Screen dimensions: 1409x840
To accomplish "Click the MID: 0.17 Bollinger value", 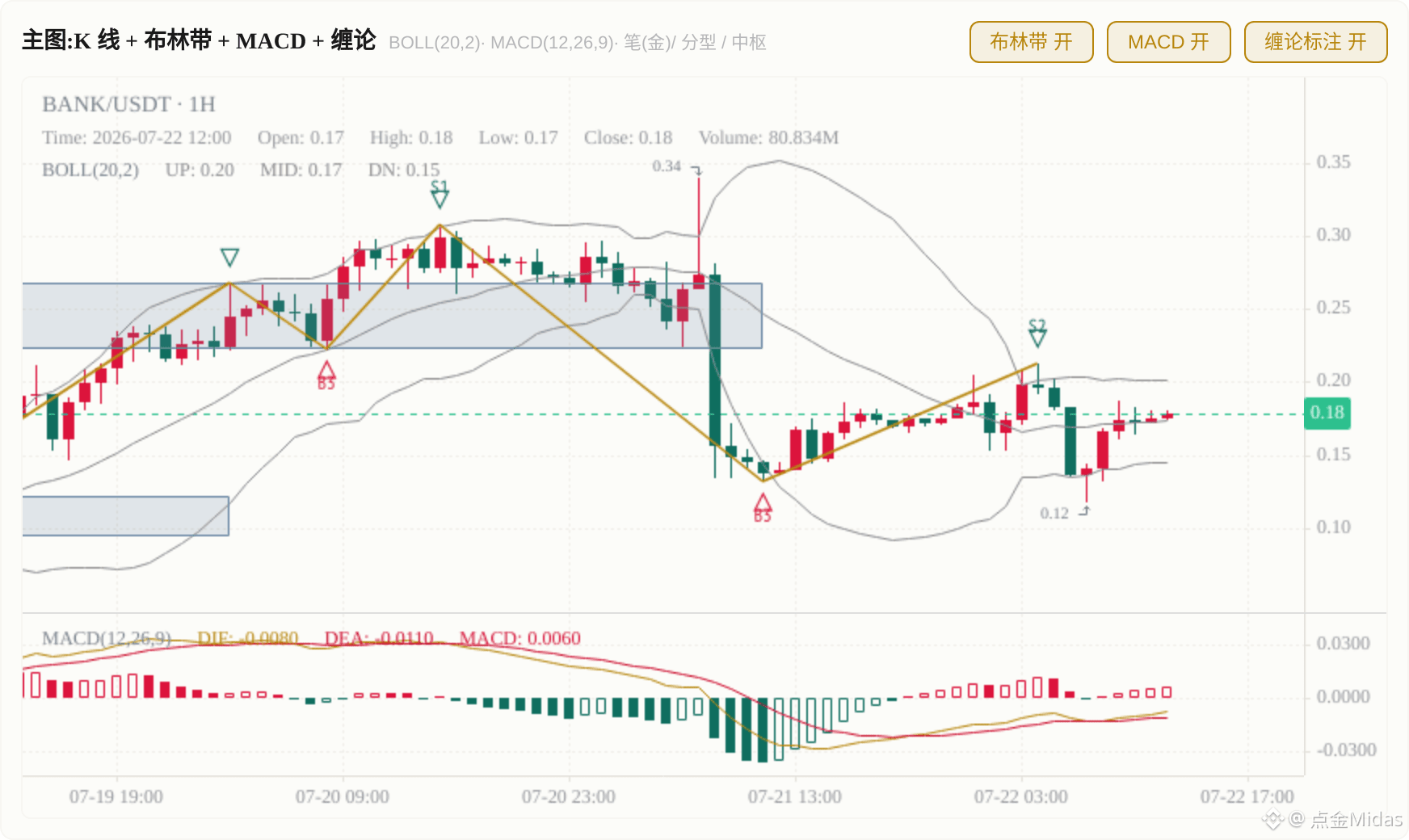I will pyautogui.click(x=301, y=170).
